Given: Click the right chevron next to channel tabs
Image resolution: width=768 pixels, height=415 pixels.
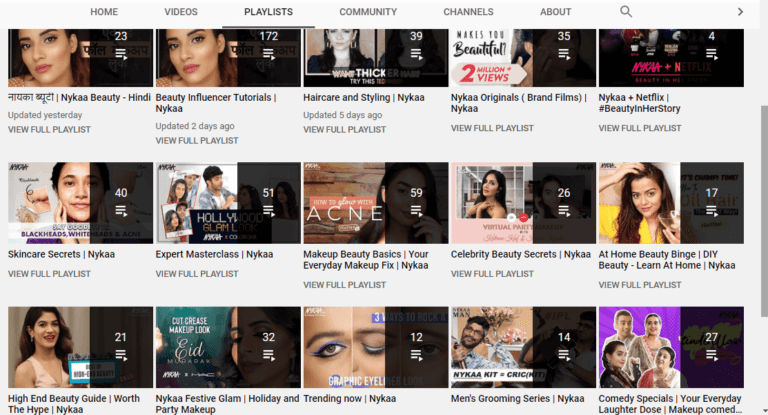Looking at the screenshot, I should coord(740,12).
